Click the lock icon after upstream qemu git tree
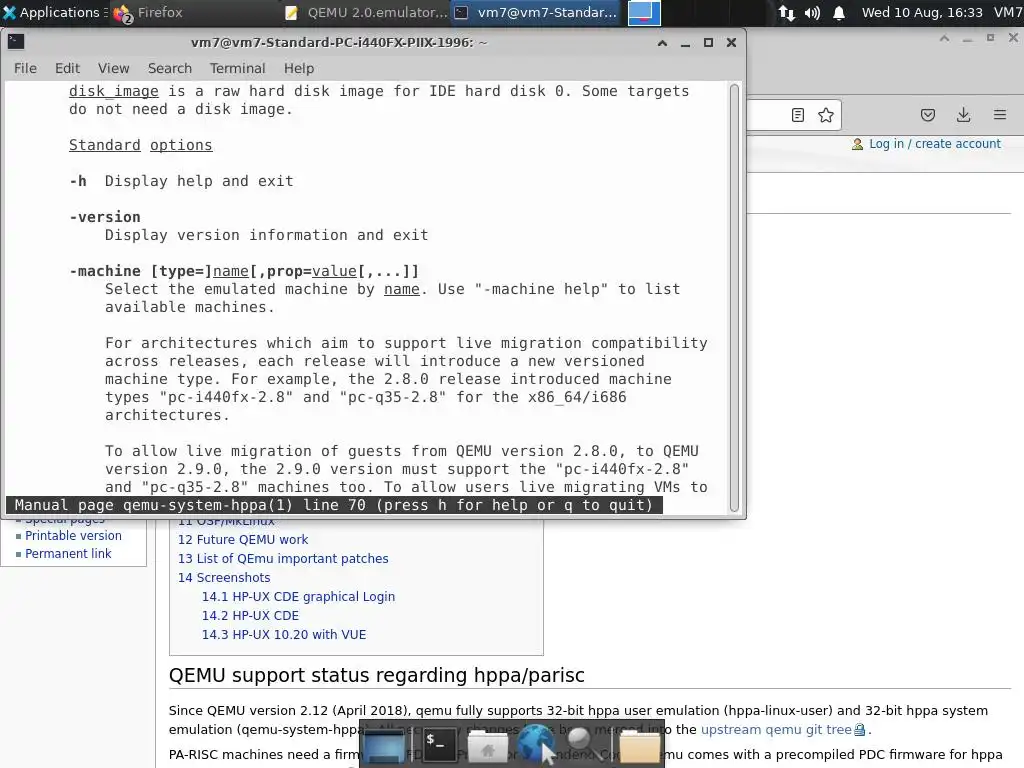This screenshot has width=1024, height=768. 859,729
